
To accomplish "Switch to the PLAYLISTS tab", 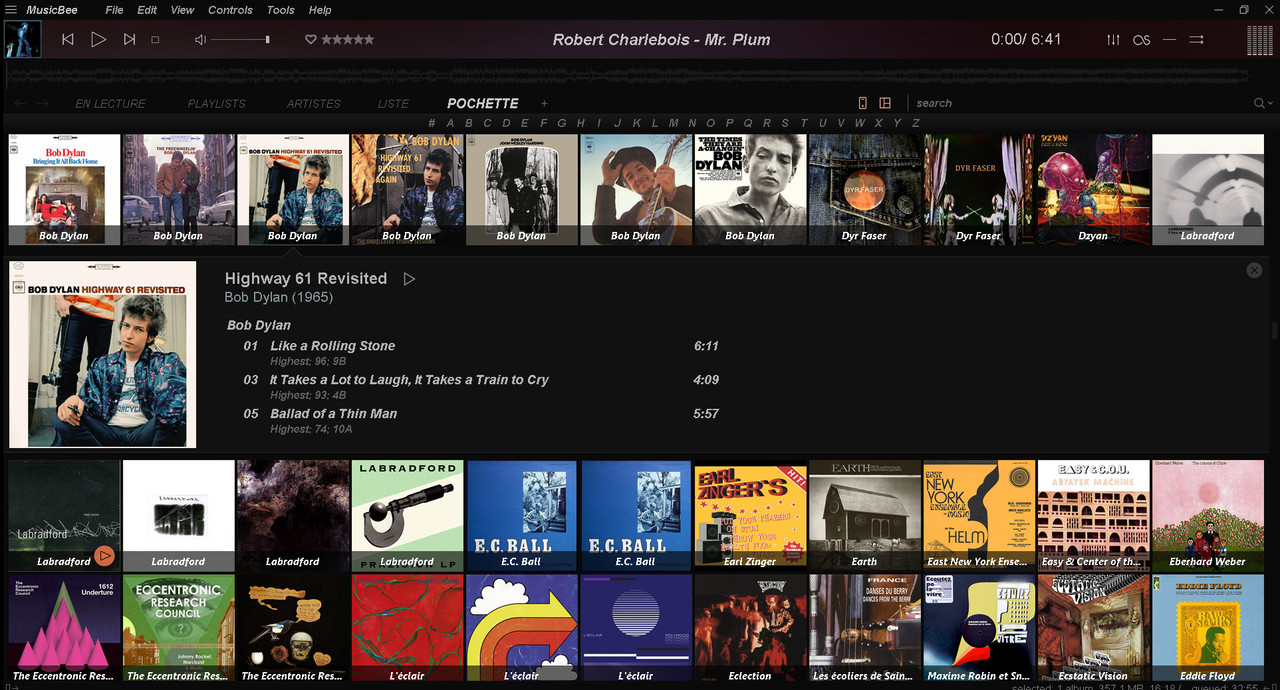I will [x=216, y=103].
